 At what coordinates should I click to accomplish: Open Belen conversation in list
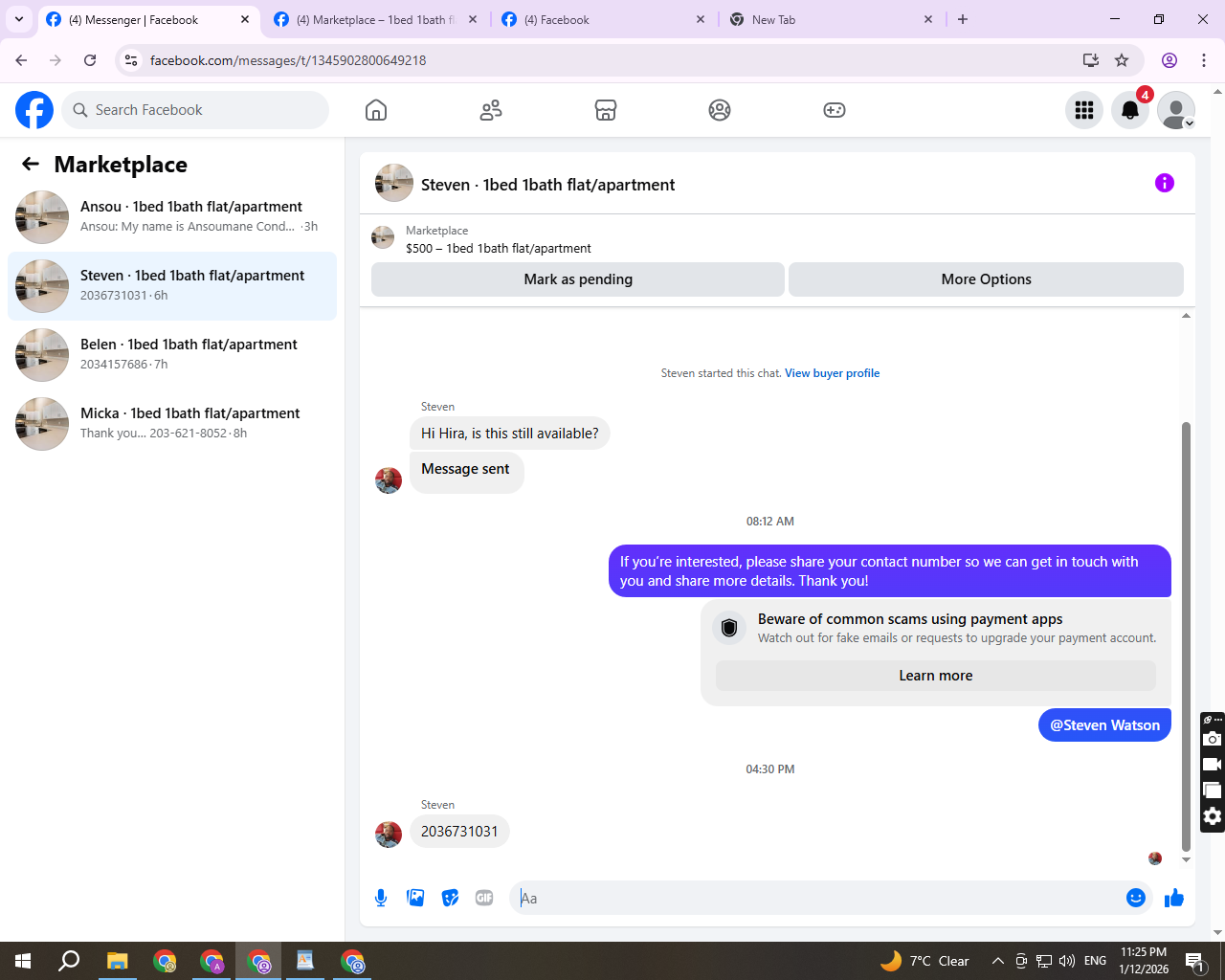172,355
